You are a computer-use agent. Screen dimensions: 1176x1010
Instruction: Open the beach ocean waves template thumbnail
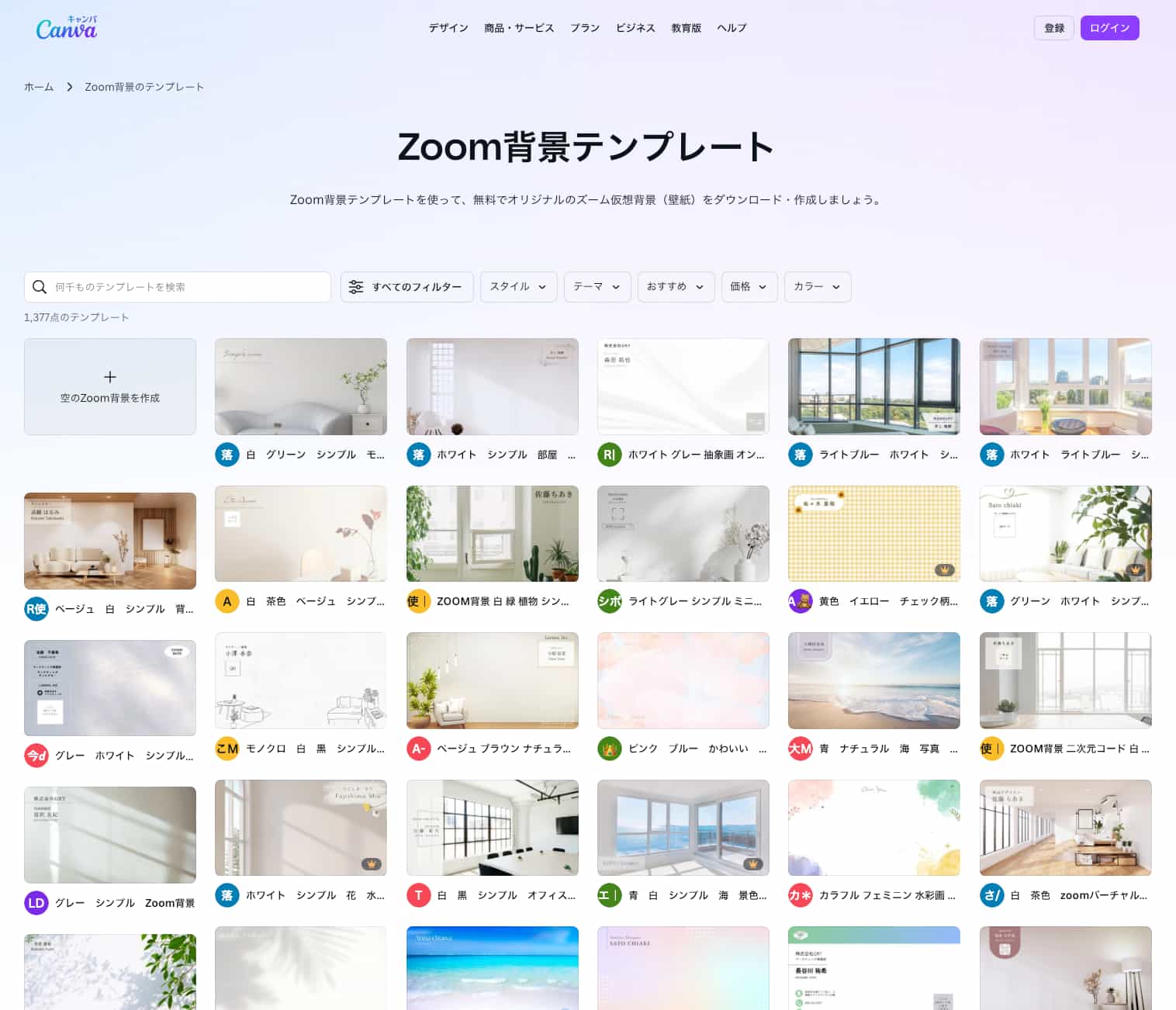[x=874, y=680]
